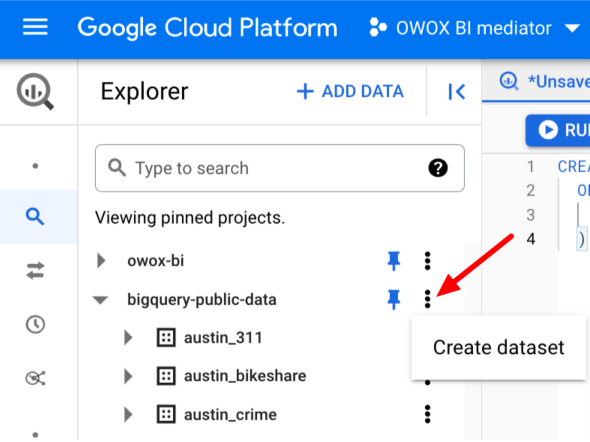The width and height of the screenshot is (590, 442).
Task: Open the hamburger navigation menu
Action: [35, 27]
